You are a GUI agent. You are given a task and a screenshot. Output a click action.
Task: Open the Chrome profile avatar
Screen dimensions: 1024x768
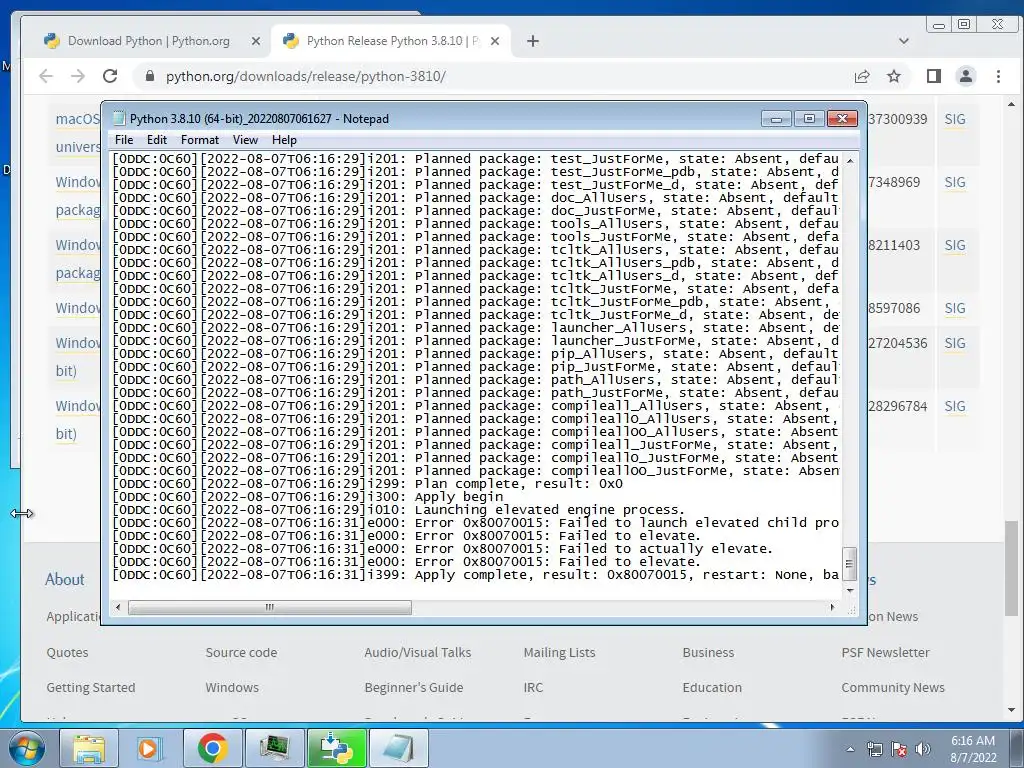click(x=966, y=76)
